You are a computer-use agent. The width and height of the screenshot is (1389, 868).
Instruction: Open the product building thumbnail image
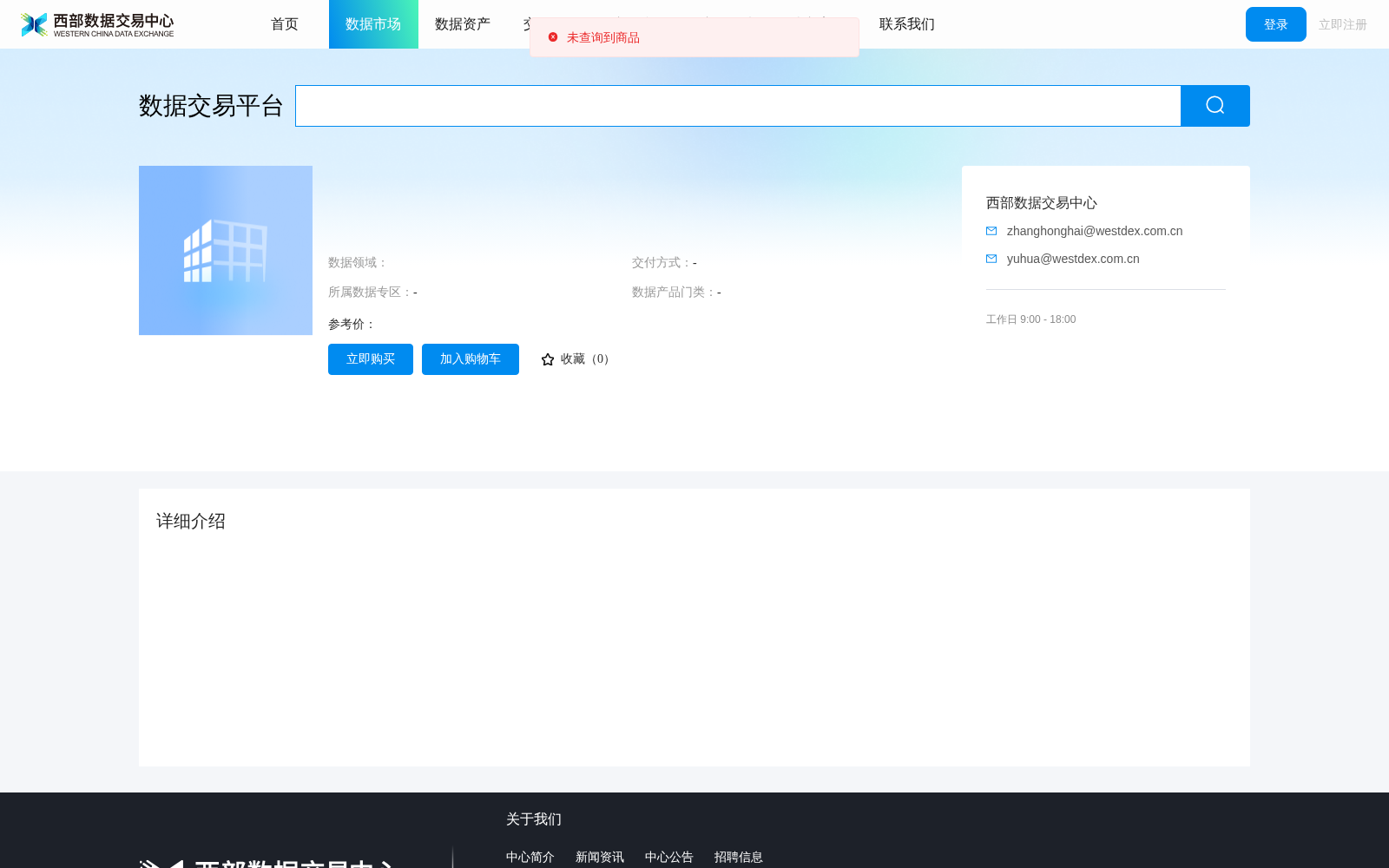(226, 250)
